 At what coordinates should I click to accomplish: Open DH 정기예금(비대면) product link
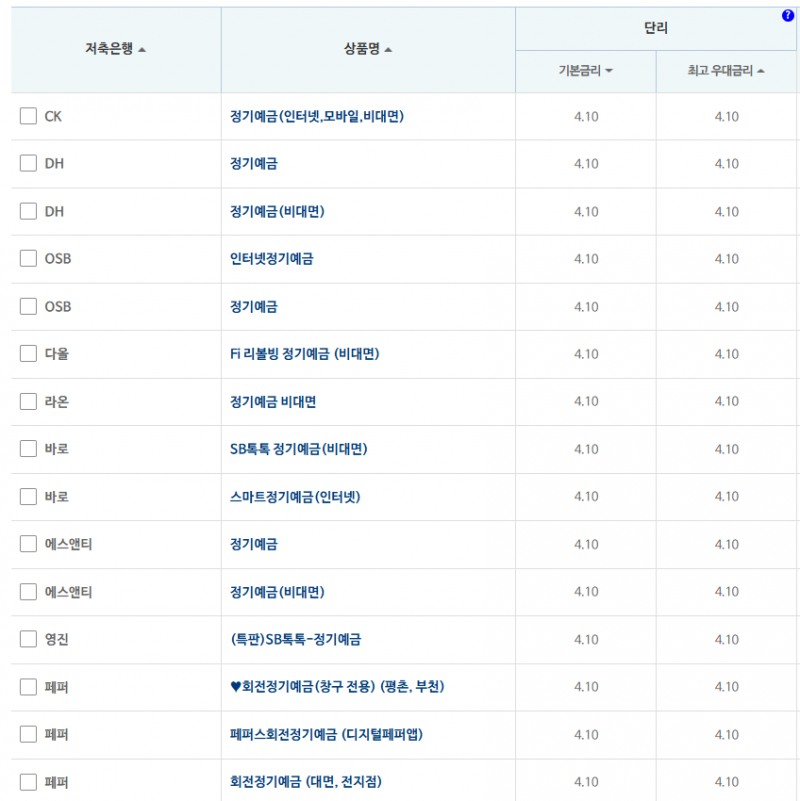277,211
